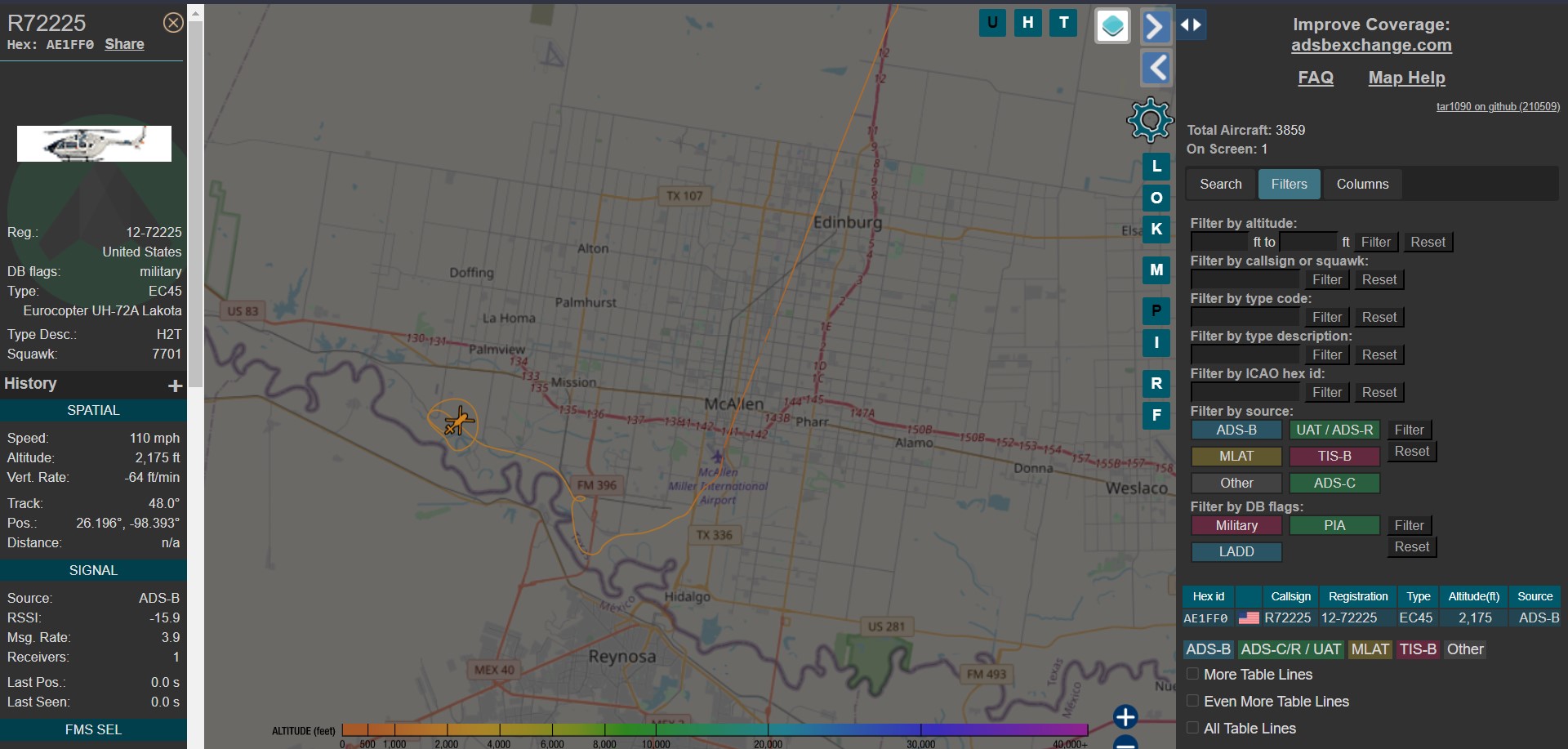The image size is (1568, 749).
Task: Open tar1090 on github link
Action: click(1498, 107)
